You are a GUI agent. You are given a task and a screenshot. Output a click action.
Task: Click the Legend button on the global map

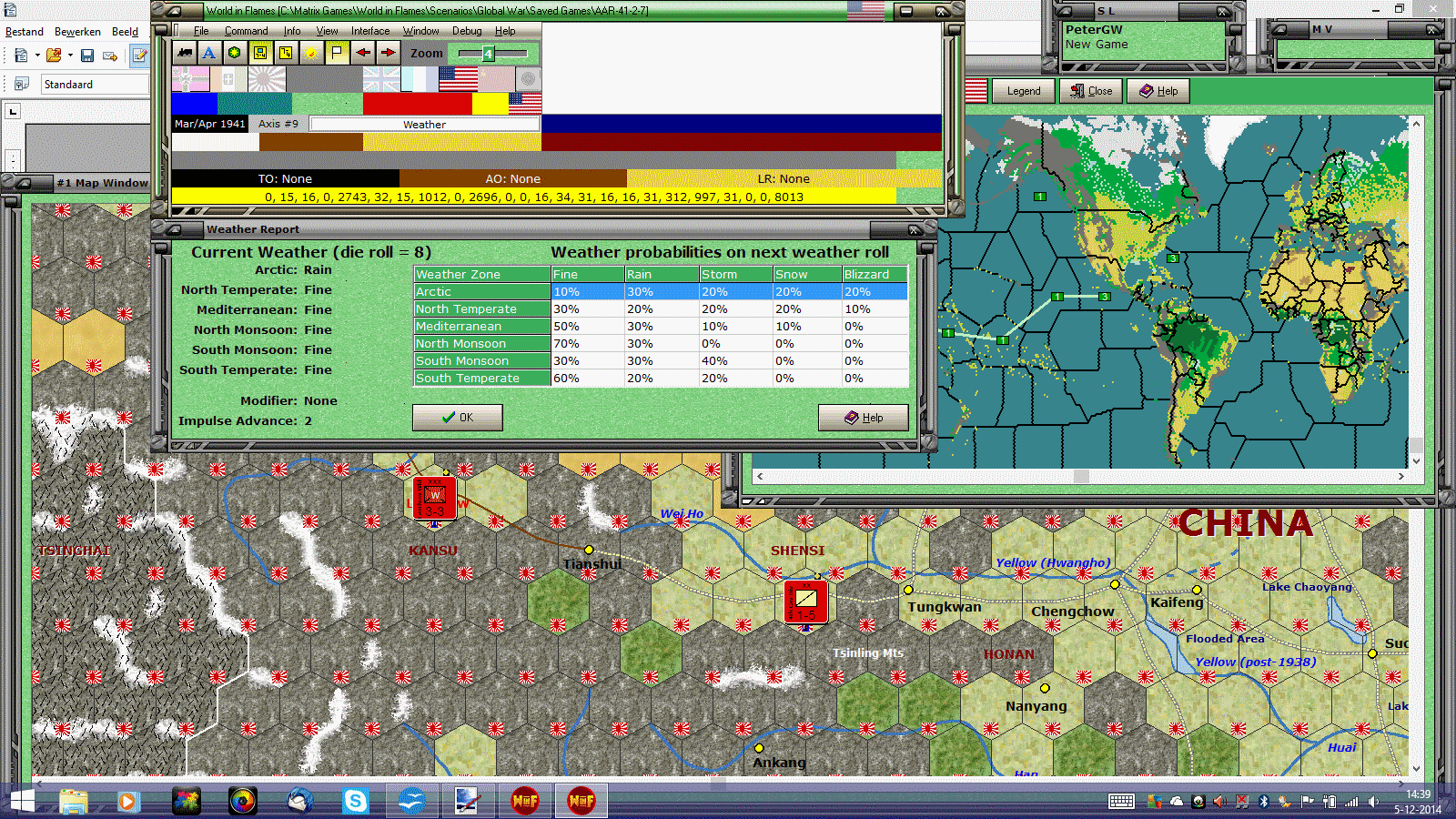pos(1024,91)
